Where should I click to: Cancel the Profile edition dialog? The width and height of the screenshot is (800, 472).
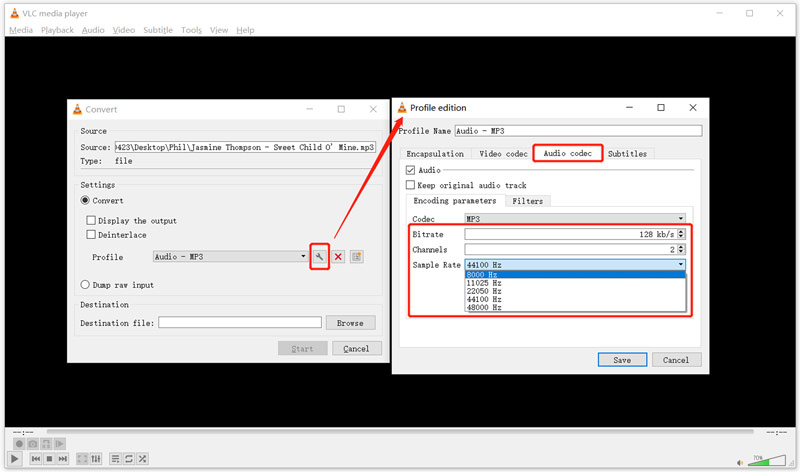[676, 360]
